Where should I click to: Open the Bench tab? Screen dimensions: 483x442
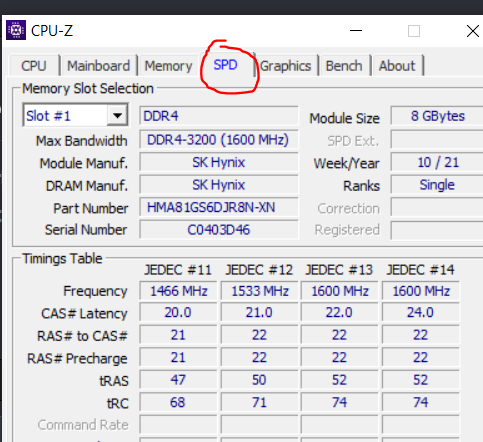344,66
